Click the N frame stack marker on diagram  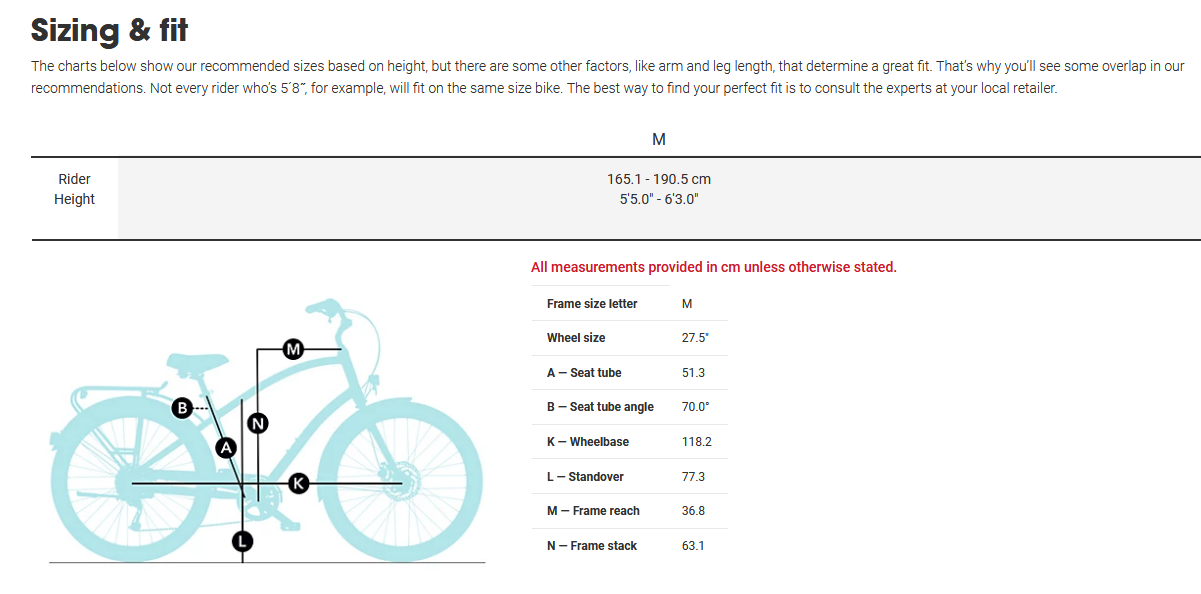258,423
